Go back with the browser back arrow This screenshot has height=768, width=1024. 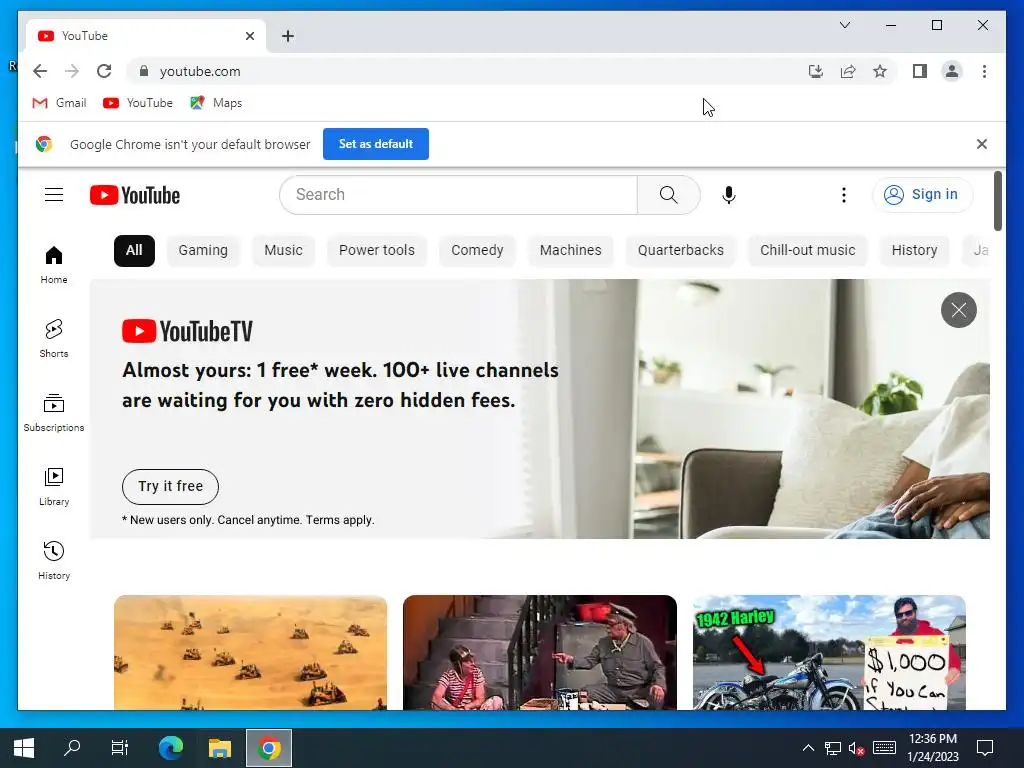coord(40,71)
